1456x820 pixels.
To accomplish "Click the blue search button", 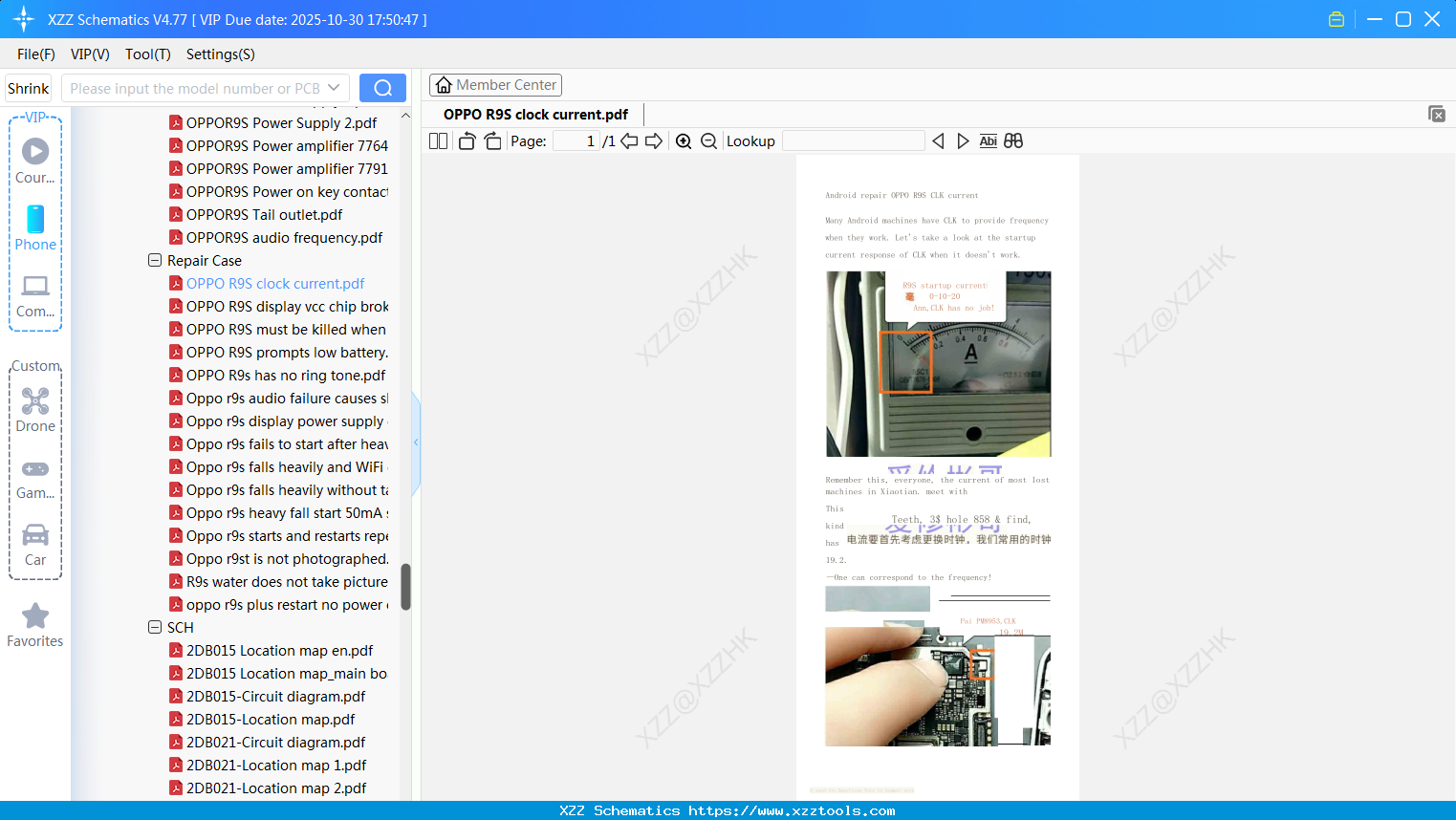I will coord(382,88).
